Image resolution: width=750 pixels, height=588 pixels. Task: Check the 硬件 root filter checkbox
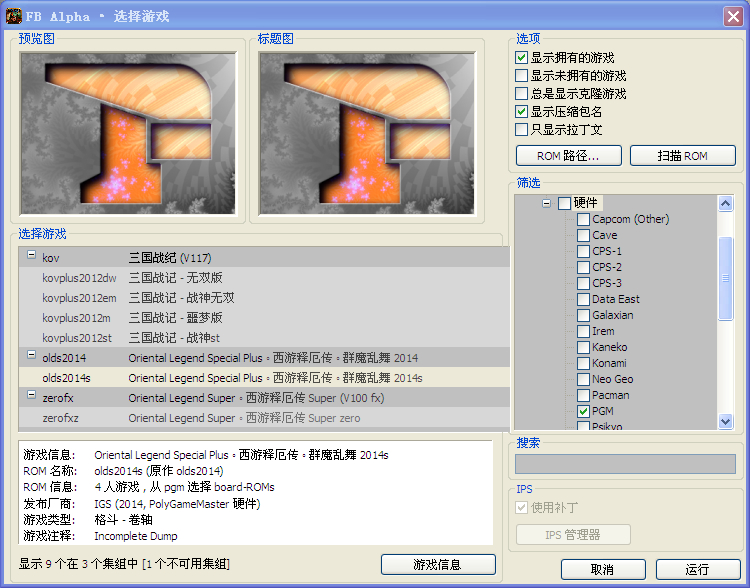pos(564,203)
